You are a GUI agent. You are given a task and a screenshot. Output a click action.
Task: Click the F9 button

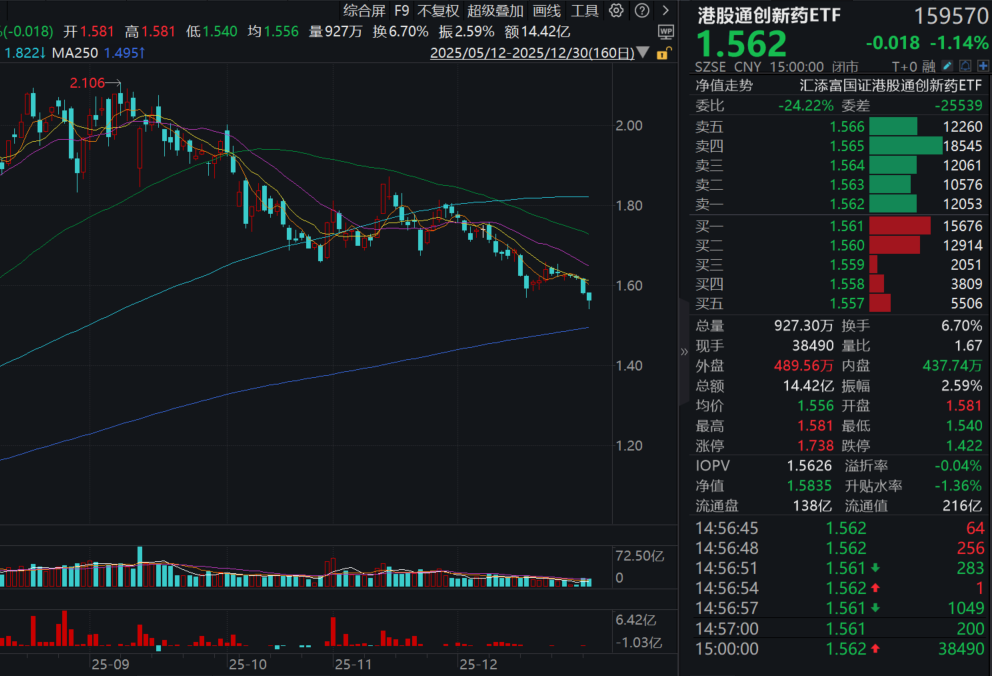click(x=402, y=11)
